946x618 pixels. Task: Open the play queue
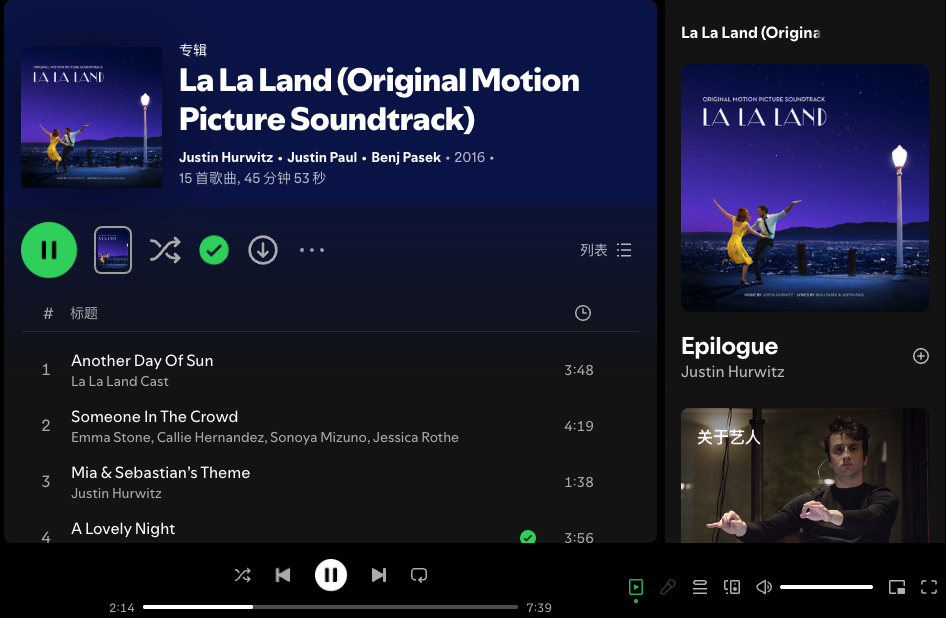point(700,587)
